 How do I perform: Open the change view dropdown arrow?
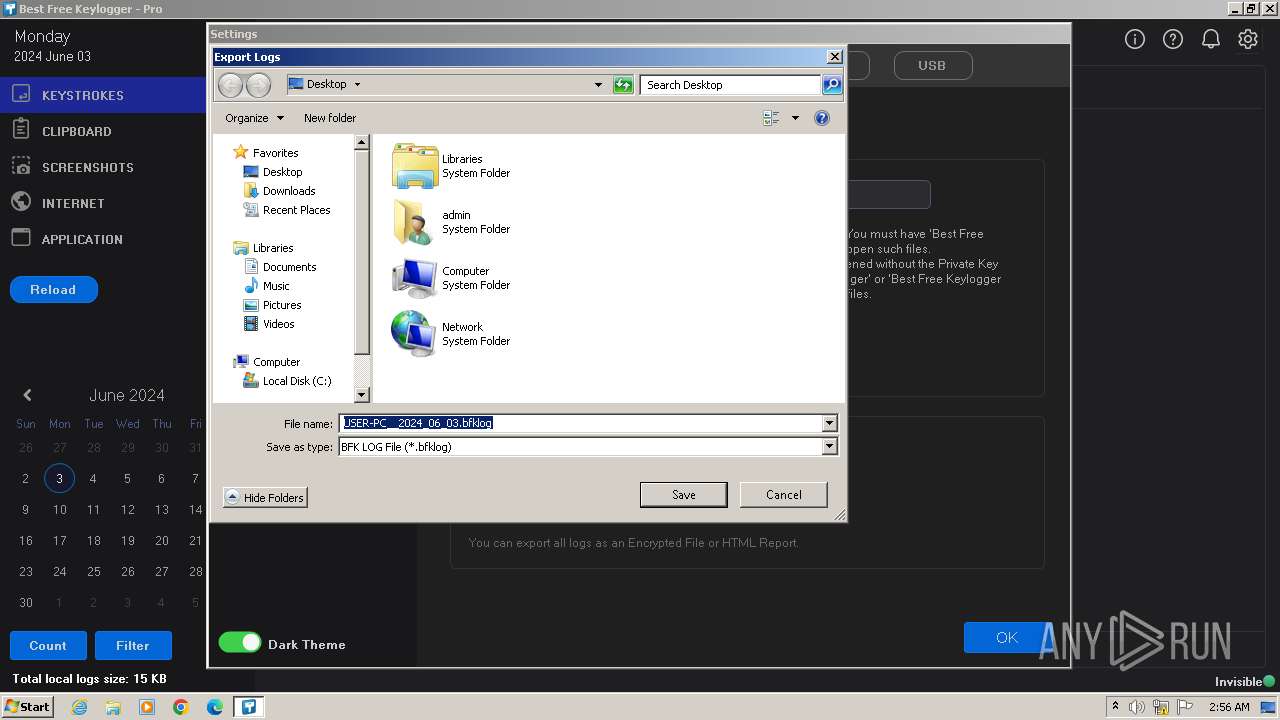796,118
